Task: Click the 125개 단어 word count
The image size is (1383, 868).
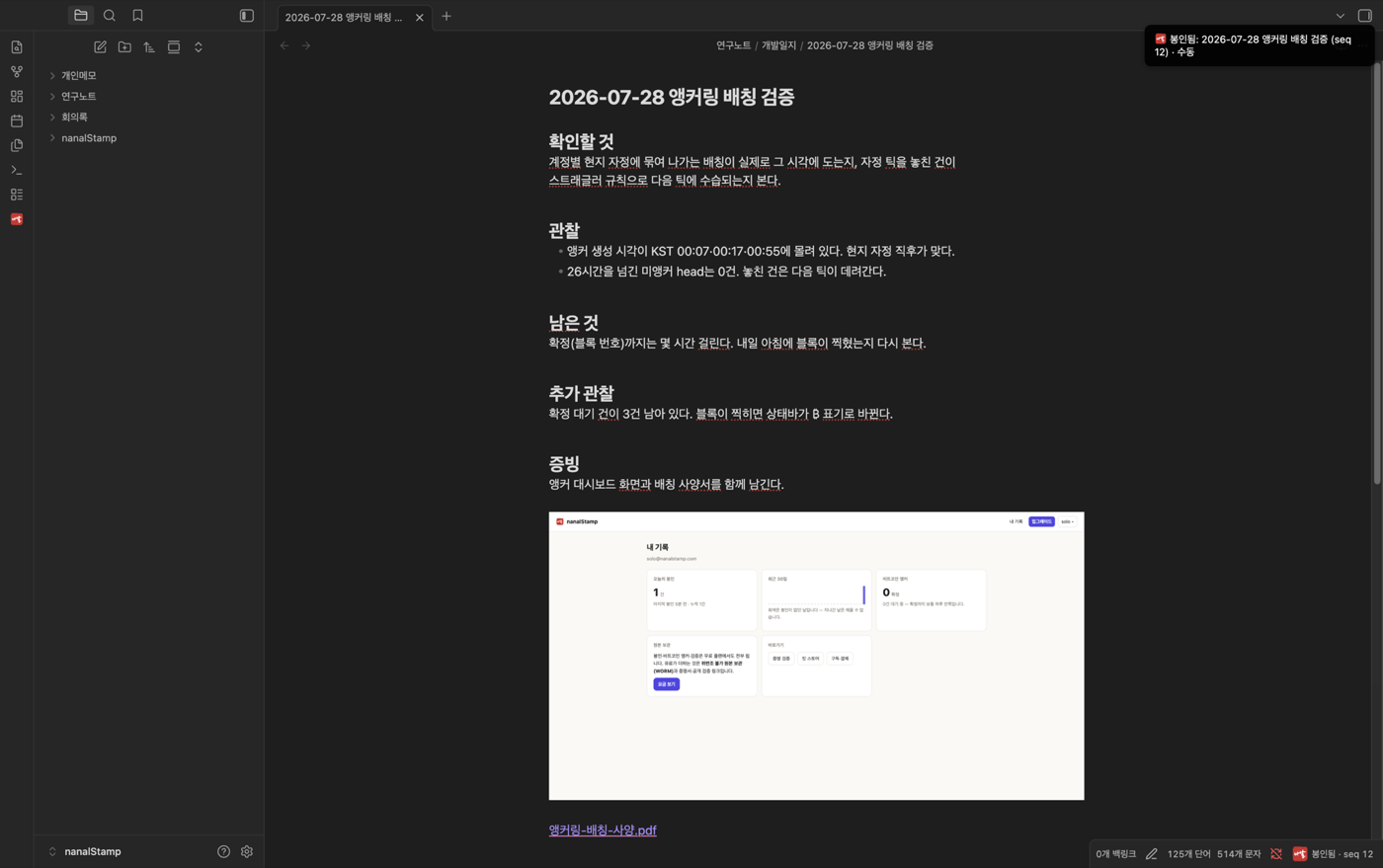Action: [x=1188, y=854]
